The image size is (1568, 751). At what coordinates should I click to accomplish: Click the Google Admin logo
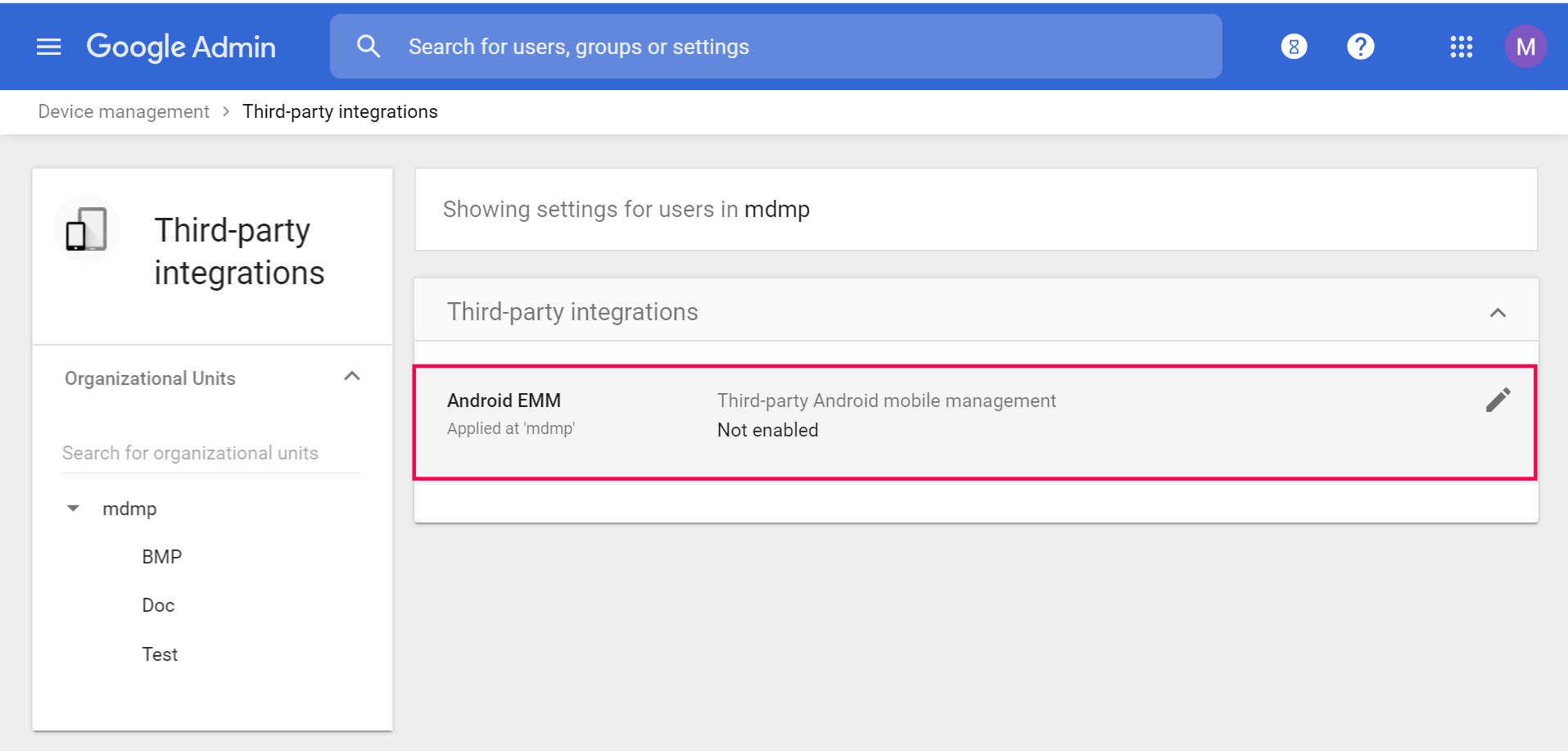(x=181, y=47)
